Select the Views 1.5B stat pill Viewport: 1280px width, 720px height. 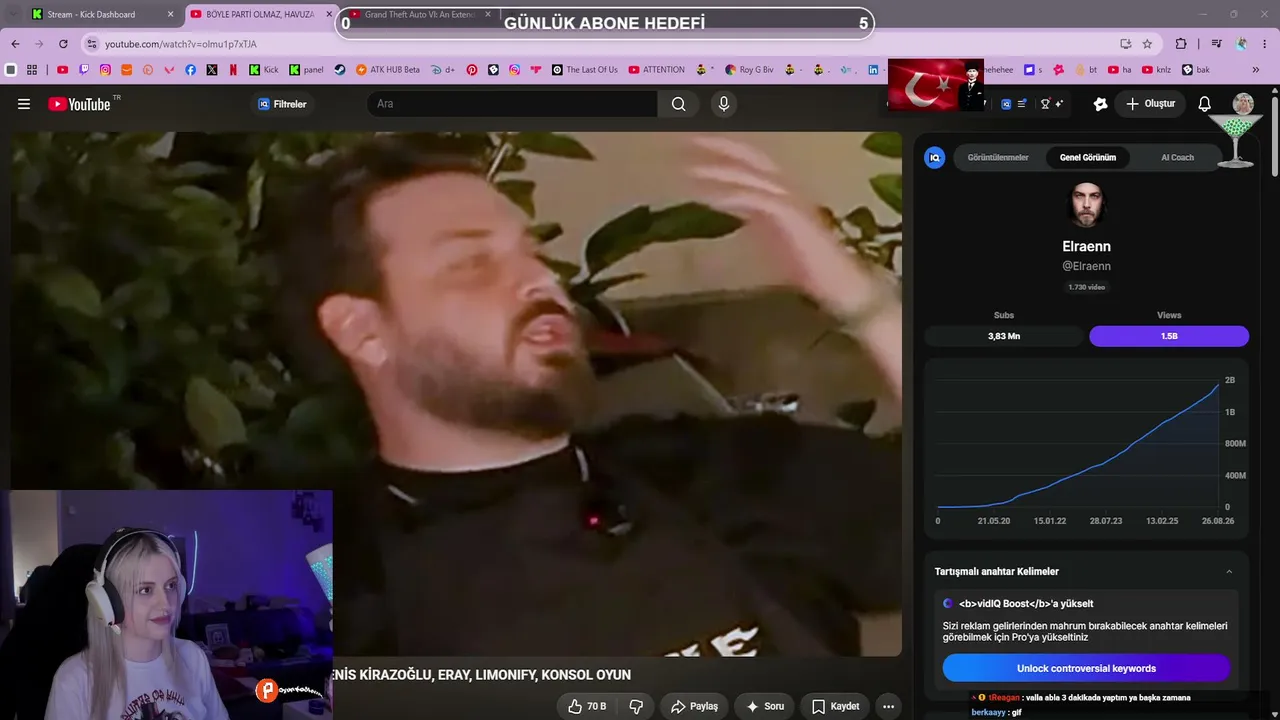click(x=1169, y=336)
